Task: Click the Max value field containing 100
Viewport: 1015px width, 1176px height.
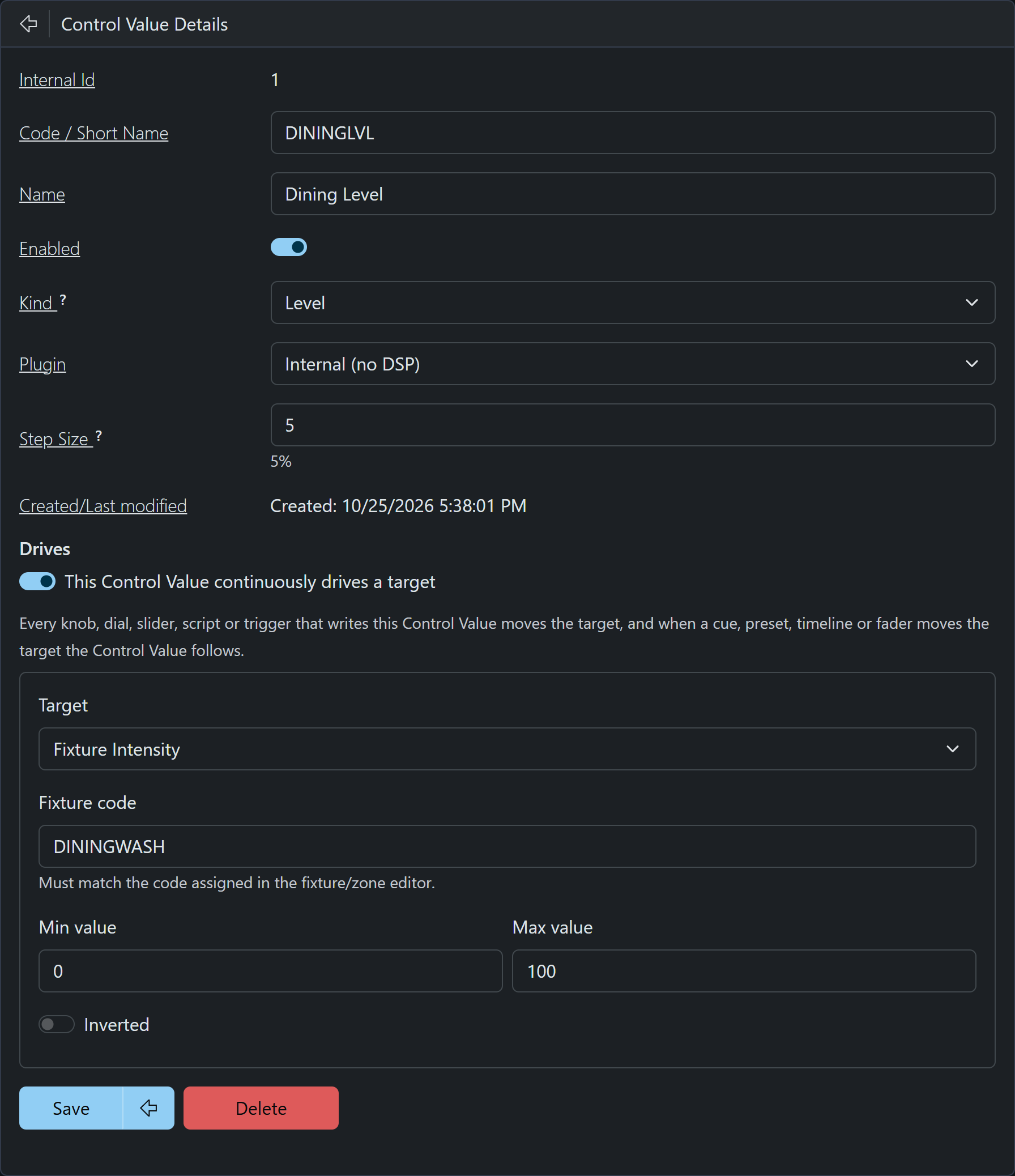Action: click(x=744, y=970)
